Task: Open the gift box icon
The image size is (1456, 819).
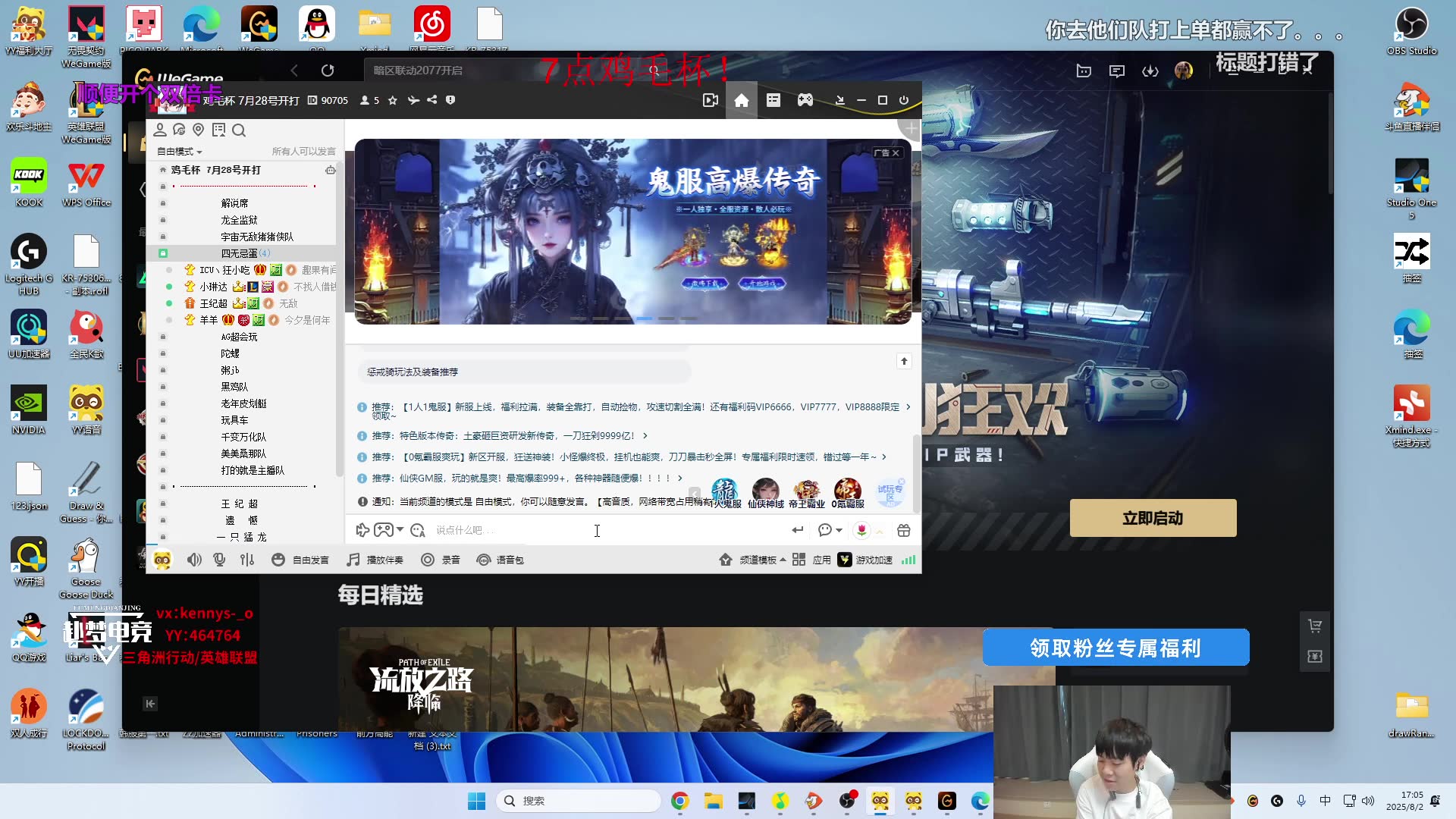Action: pyautogui.click(x=903, y=530)
